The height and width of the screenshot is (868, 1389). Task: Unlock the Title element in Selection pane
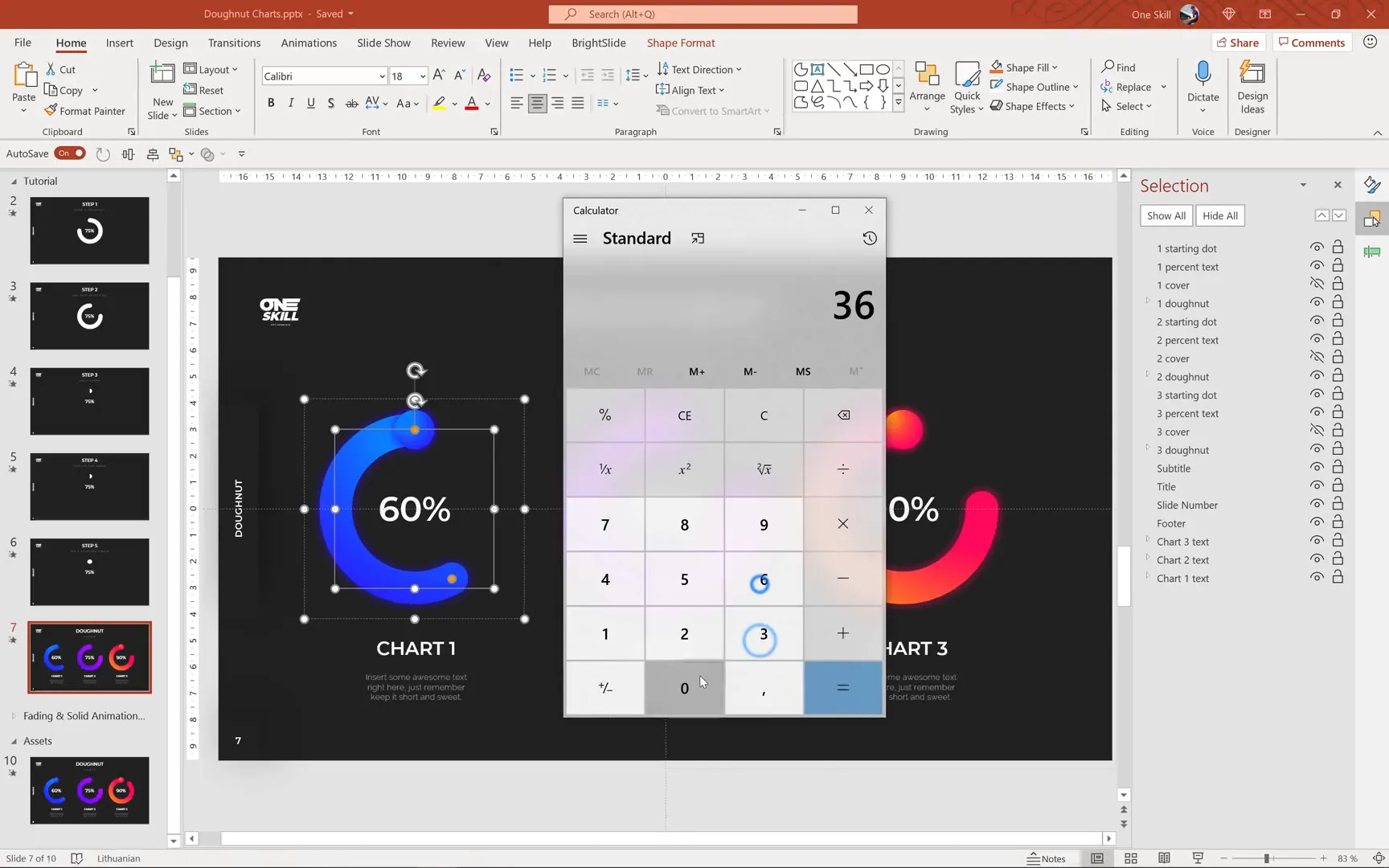[1338, 486]
